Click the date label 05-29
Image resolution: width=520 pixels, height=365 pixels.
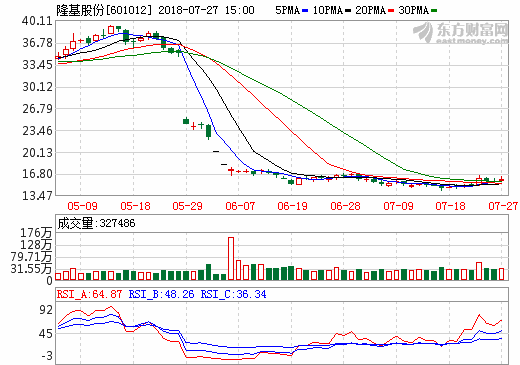point(187,206)
